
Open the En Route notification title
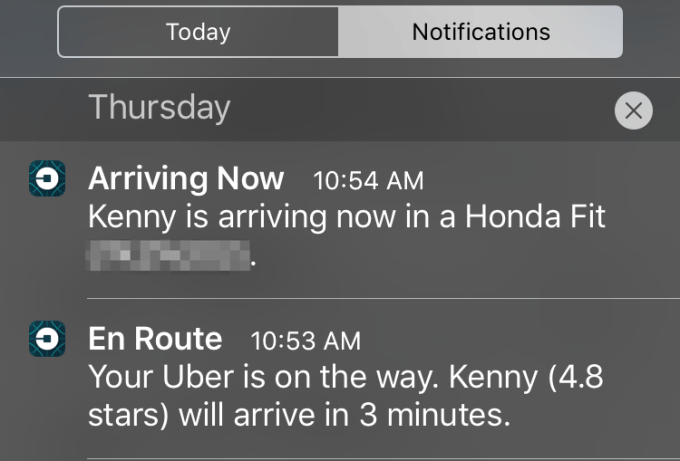point(155,340)
